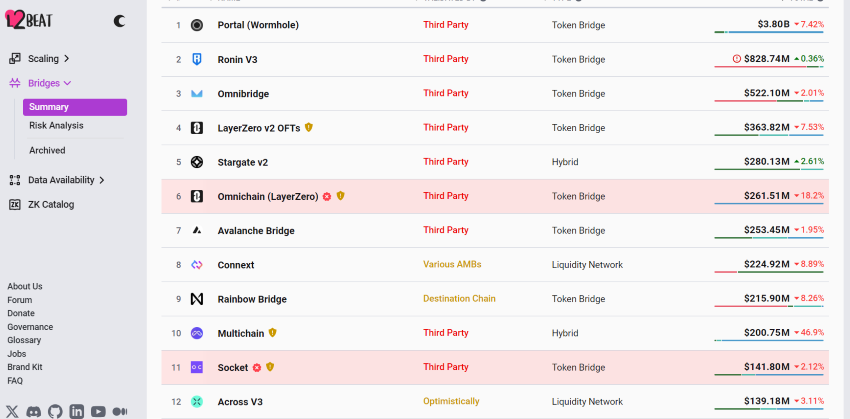Toggle dark mode moon icon
Viewport: 850px width, 419px height.
119,21
